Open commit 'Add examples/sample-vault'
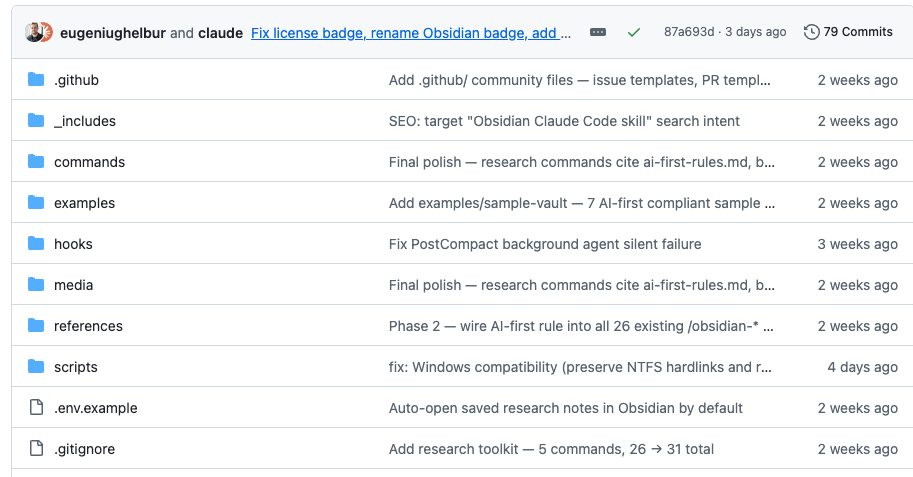Viewport: 913px width, 477px height. point(582,203)
